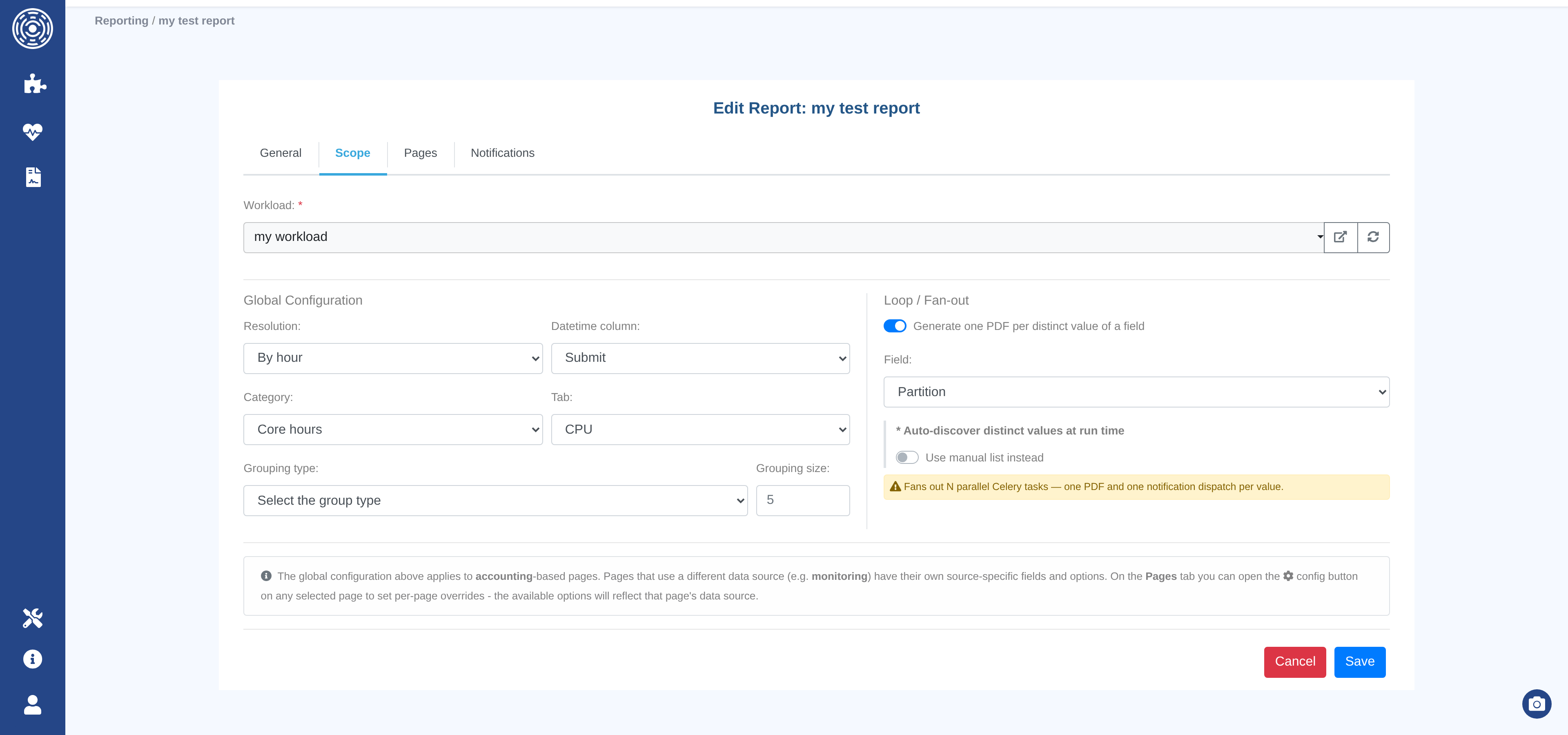Image resolution: width=1568 pixels, height=735 pixels.
Task: Refresh the workload list icon
Action: coord(1373,237)
